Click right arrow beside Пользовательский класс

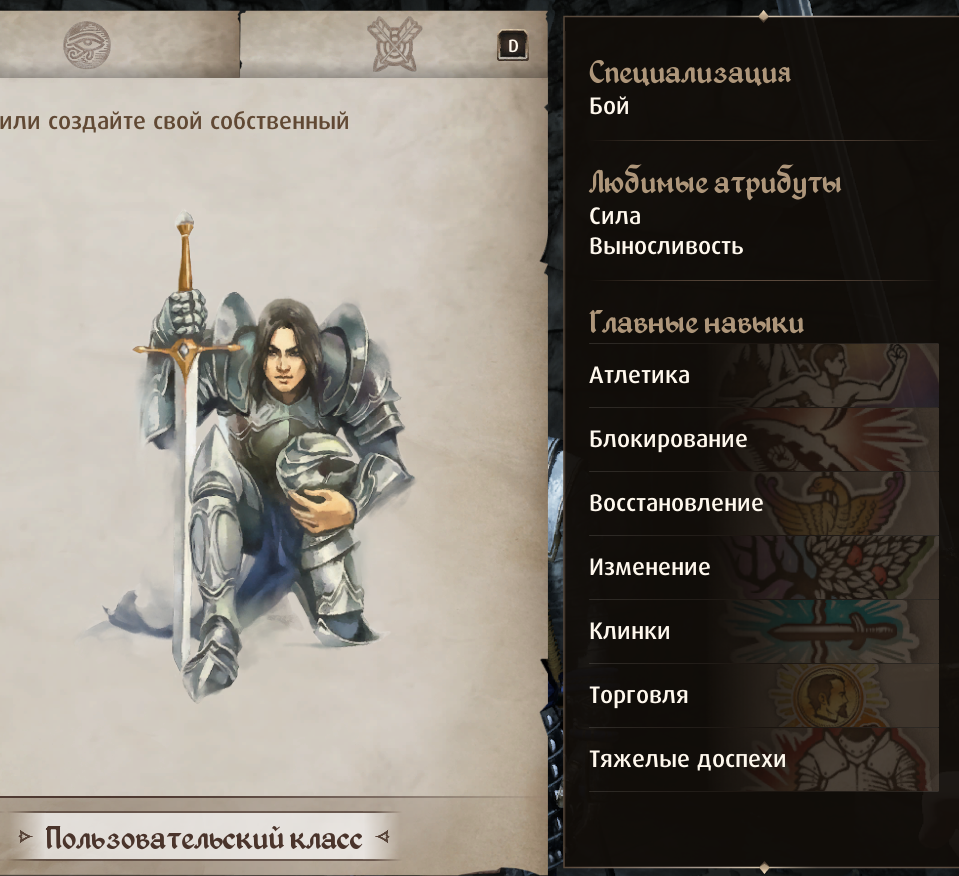[x=382, y=836]
